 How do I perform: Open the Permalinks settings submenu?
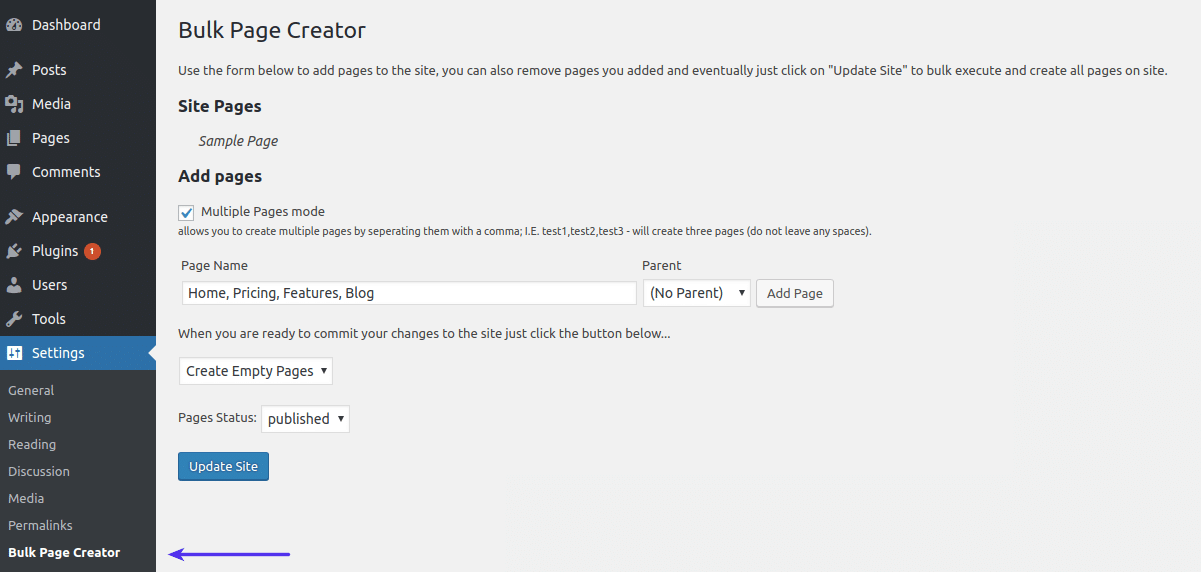(x=40, y=525)
